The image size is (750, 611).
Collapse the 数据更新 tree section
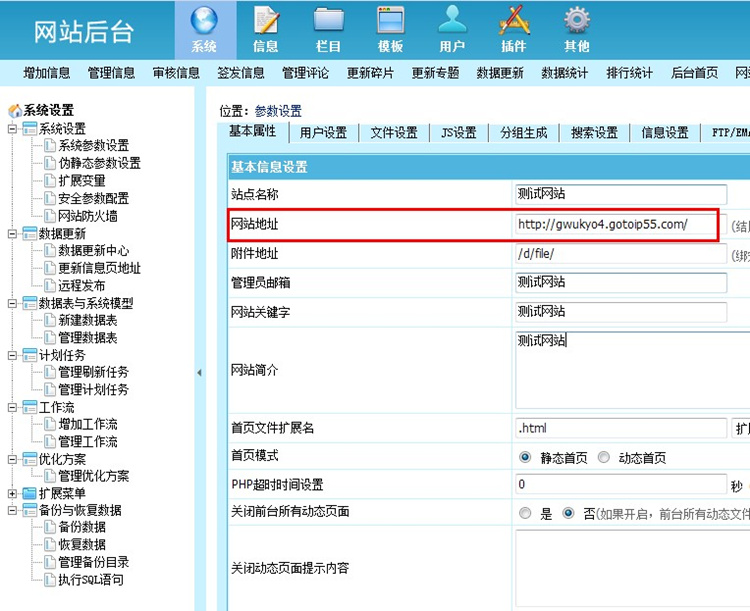coord(12,234)
